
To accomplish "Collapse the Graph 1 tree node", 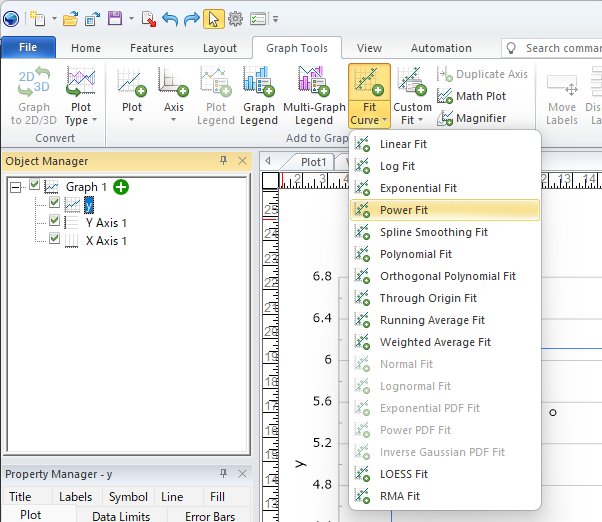I will click(16, 187).
